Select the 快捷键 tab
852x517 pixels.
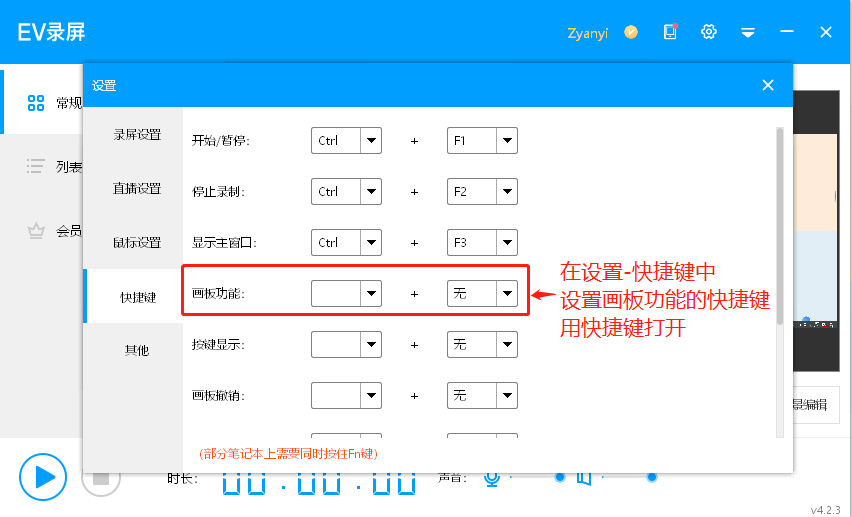(x=133, y=296)
